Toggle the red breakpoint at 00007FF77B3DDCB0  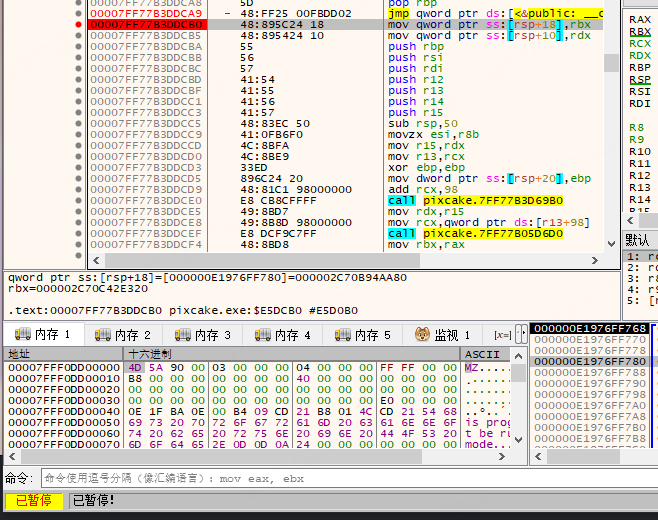pos(78,24)
